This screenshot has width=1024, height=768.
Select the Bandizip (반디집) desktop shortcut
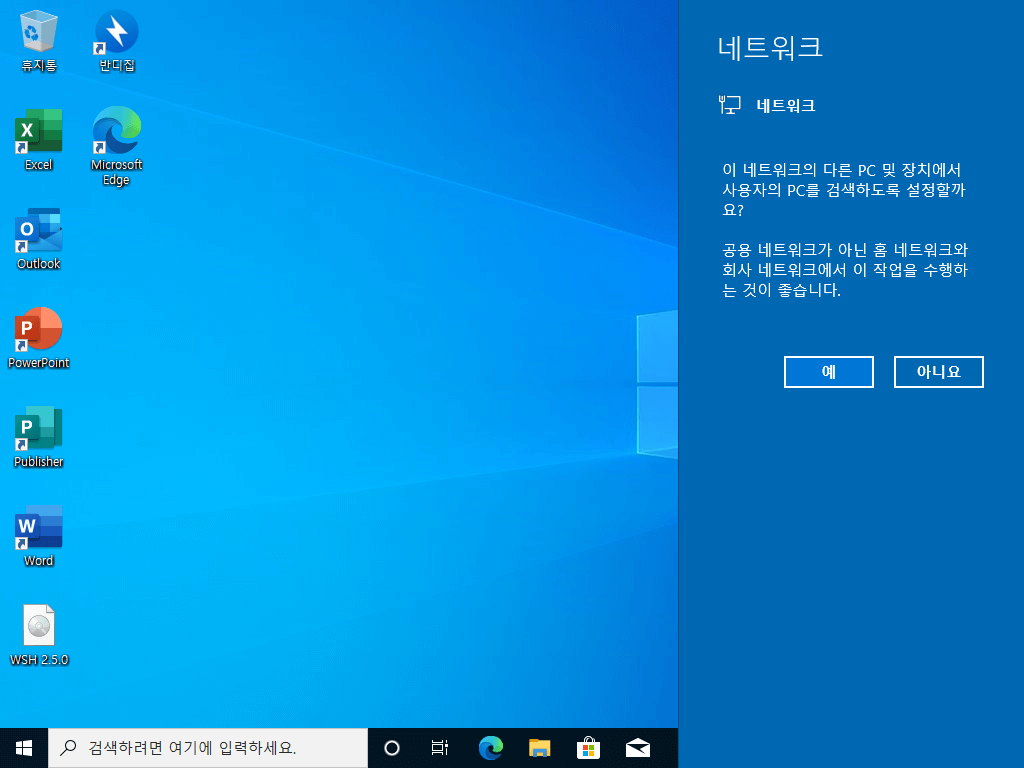coord(116,40)
